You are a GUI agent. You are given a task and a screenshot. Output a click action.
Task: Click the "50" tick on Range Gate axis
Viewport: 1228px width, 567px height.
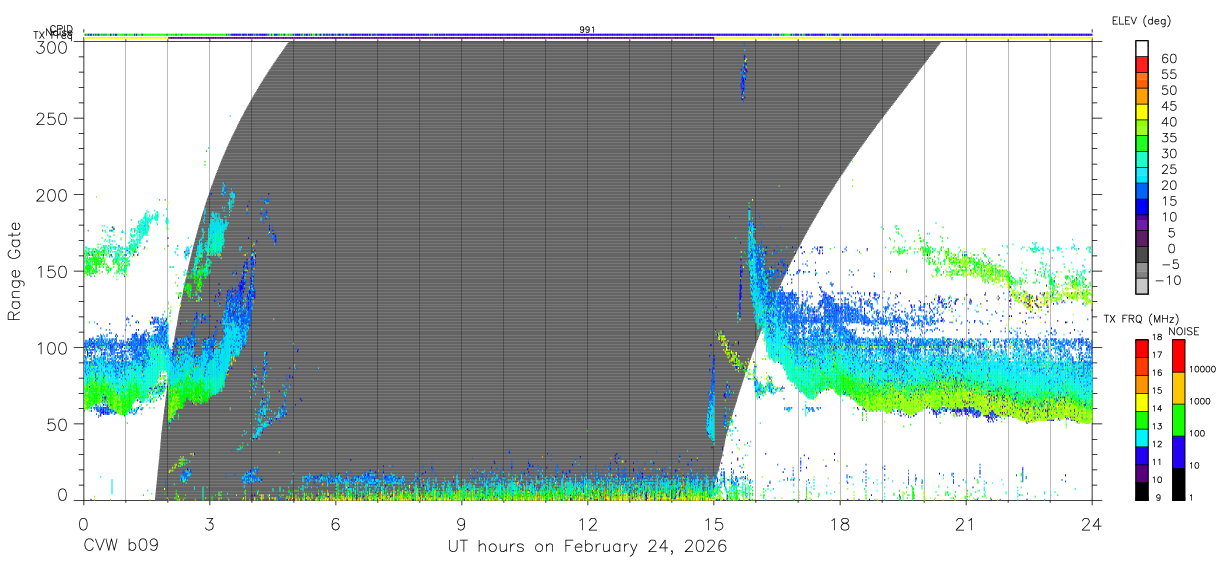tap(58, 423)
